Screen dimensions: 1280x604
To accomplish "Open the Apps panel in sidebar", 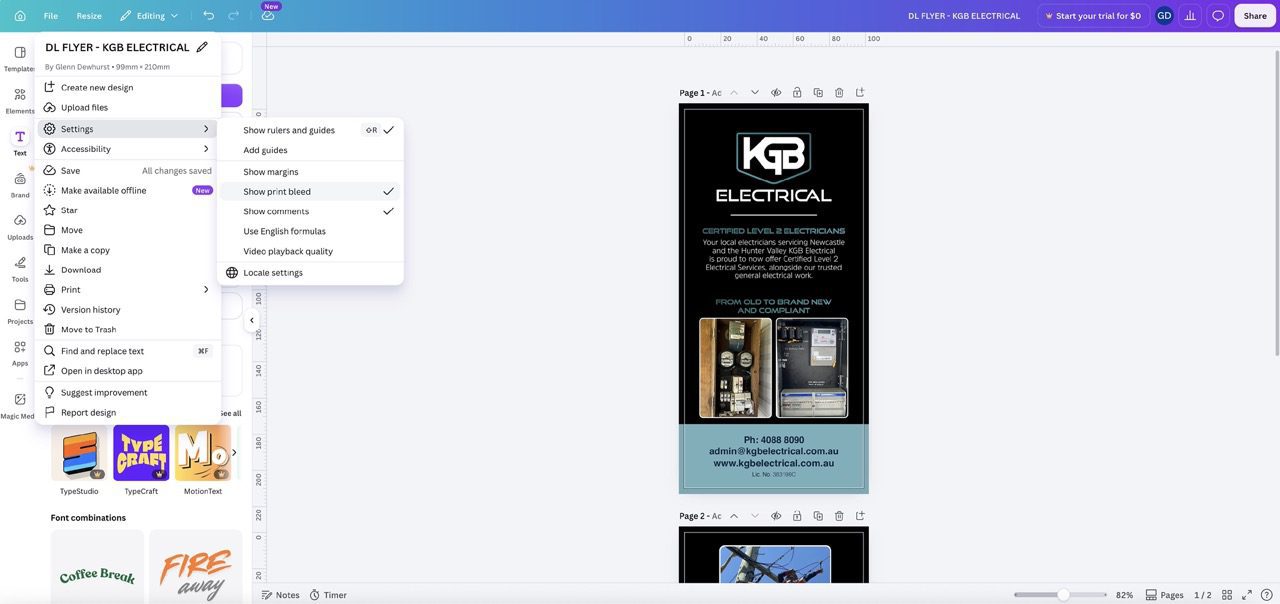I will coord(20,352).
